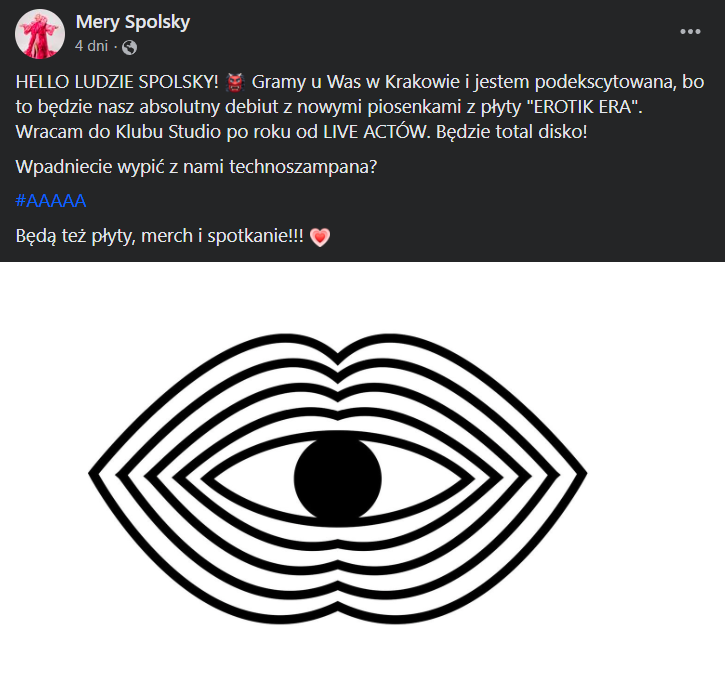Open the three-dot post options menu

coord(690,32)
